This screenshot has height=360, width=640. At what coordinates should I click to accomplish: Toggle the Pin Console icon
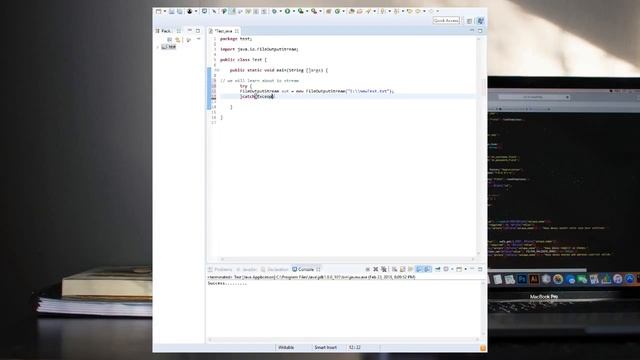coord(438,269)
